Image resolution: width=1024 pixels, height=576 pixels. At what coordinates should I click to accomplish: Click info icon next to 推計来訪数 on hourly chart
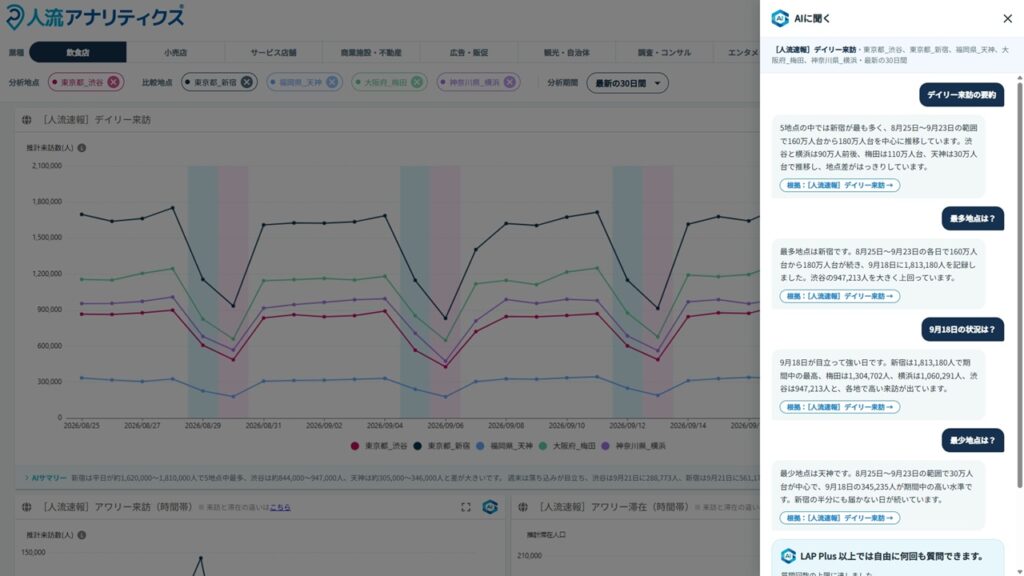point(82,535)
